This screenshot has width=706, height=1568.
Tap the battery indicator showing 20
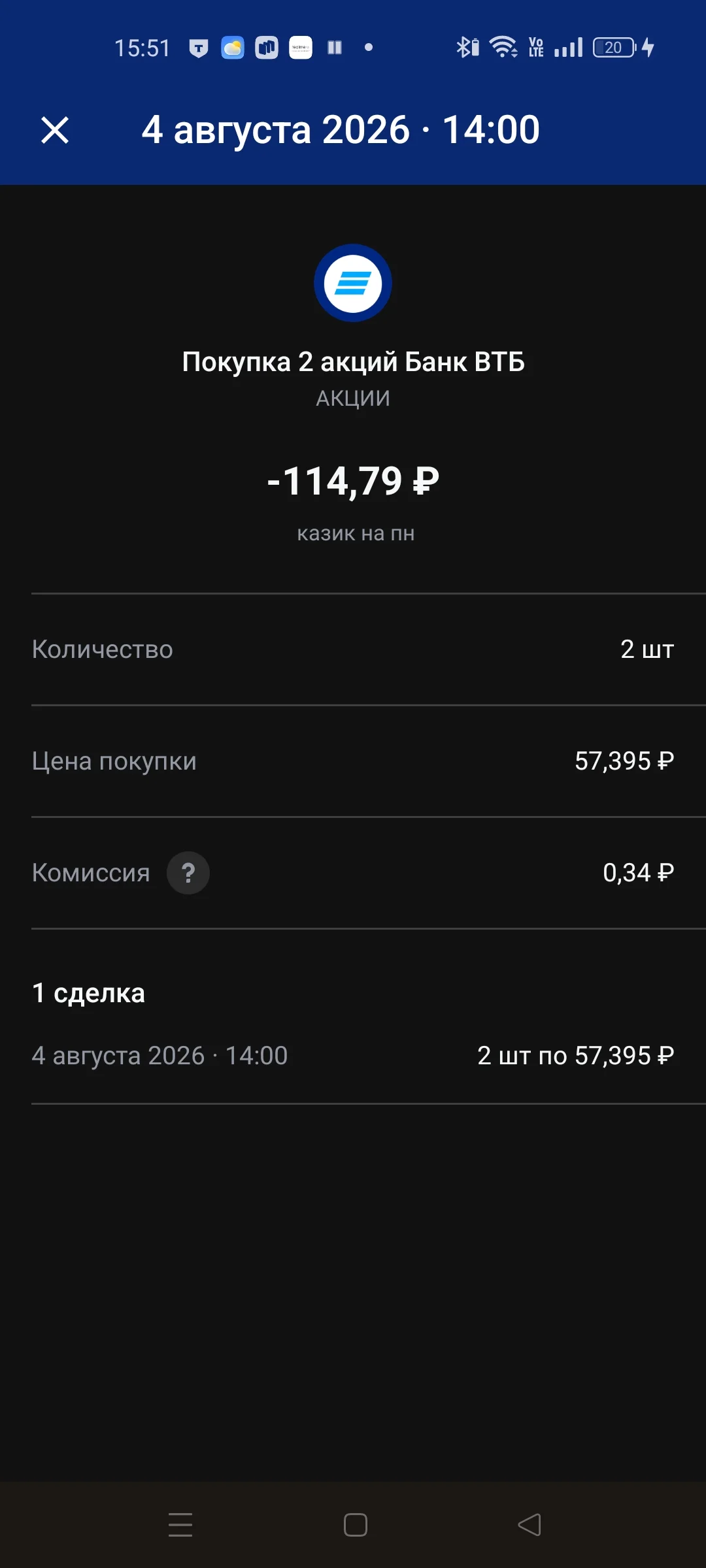[614, 48]
